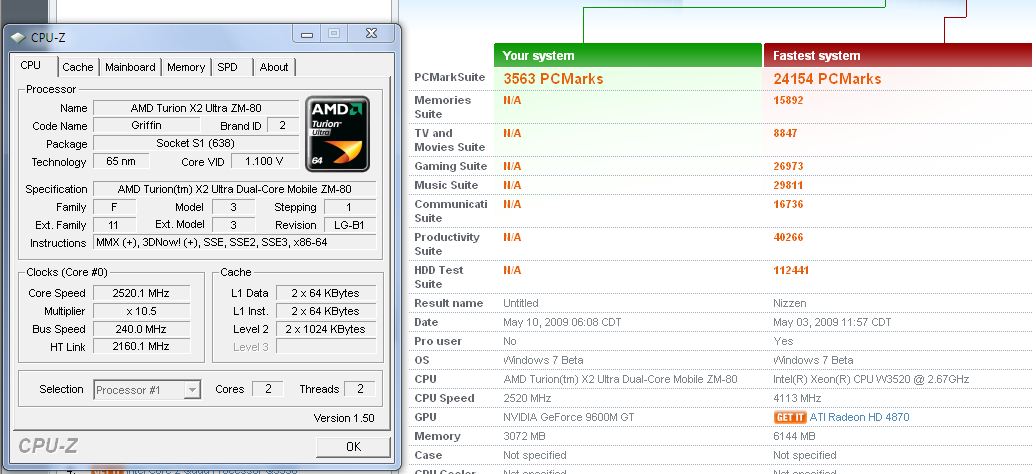The height and width of the screenshot is (474, 1036).
Task: Click the Memory value 3072 MB
Action: tap(525, 436)
